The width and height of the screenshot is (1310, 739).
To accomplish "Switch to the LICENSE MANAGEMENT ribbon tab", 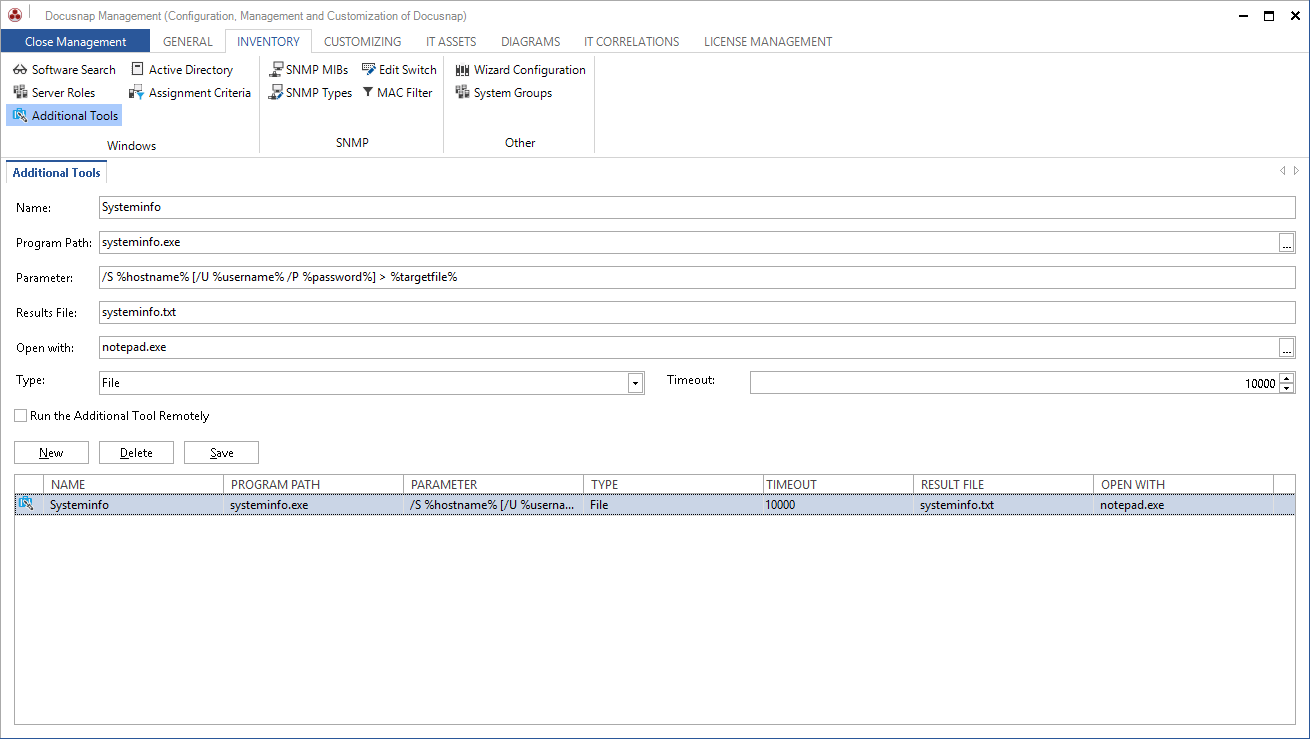I will [768, 42].
